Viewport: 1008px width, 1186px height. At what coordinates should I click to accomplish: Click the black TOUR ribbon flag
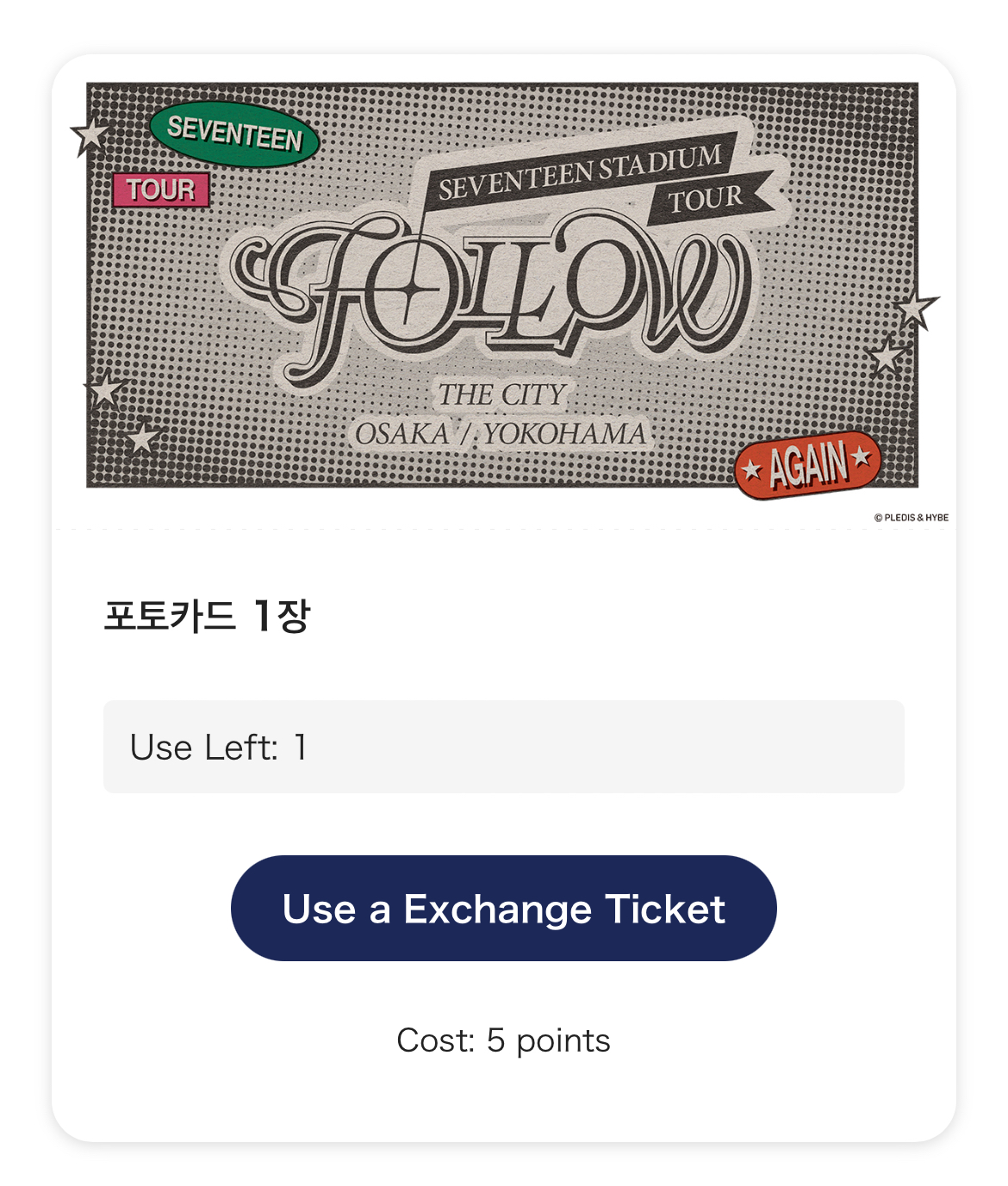point(706,199)
